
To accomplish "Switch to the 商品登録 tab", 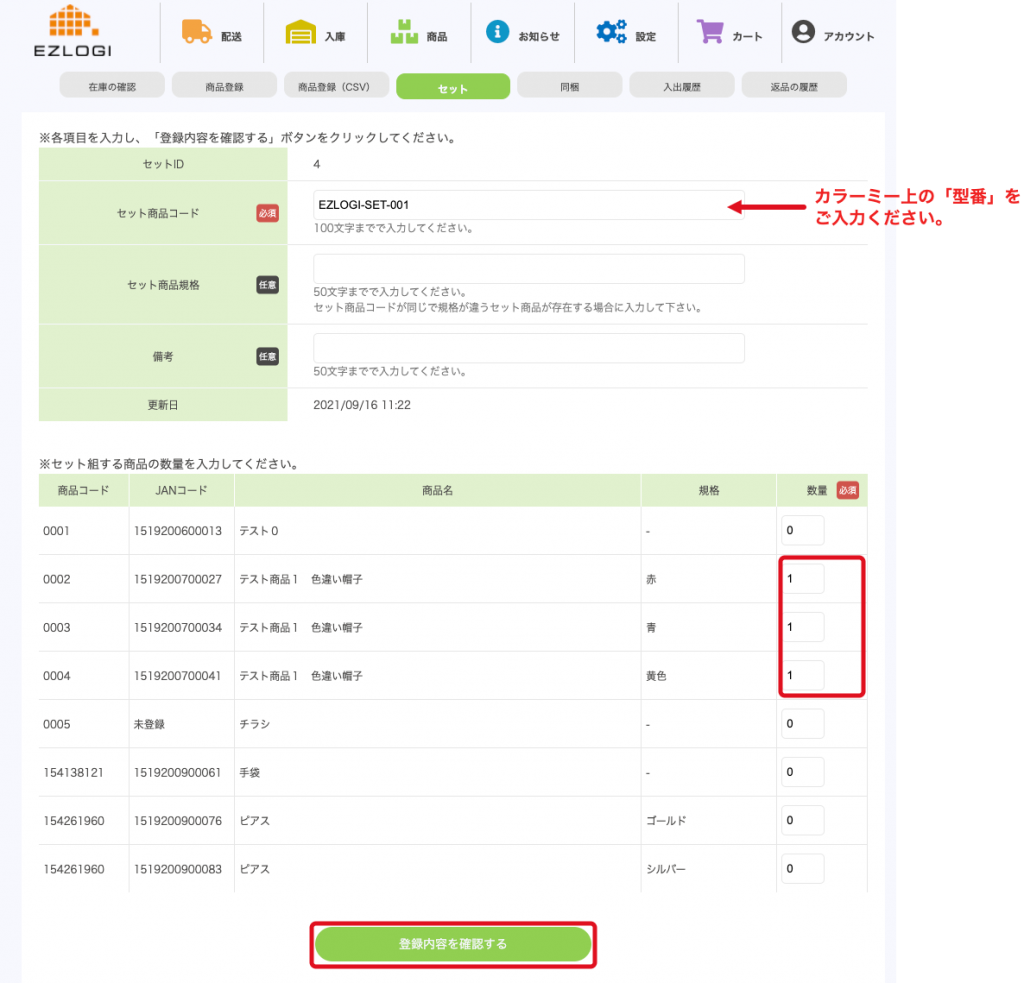I will [224, 87].
